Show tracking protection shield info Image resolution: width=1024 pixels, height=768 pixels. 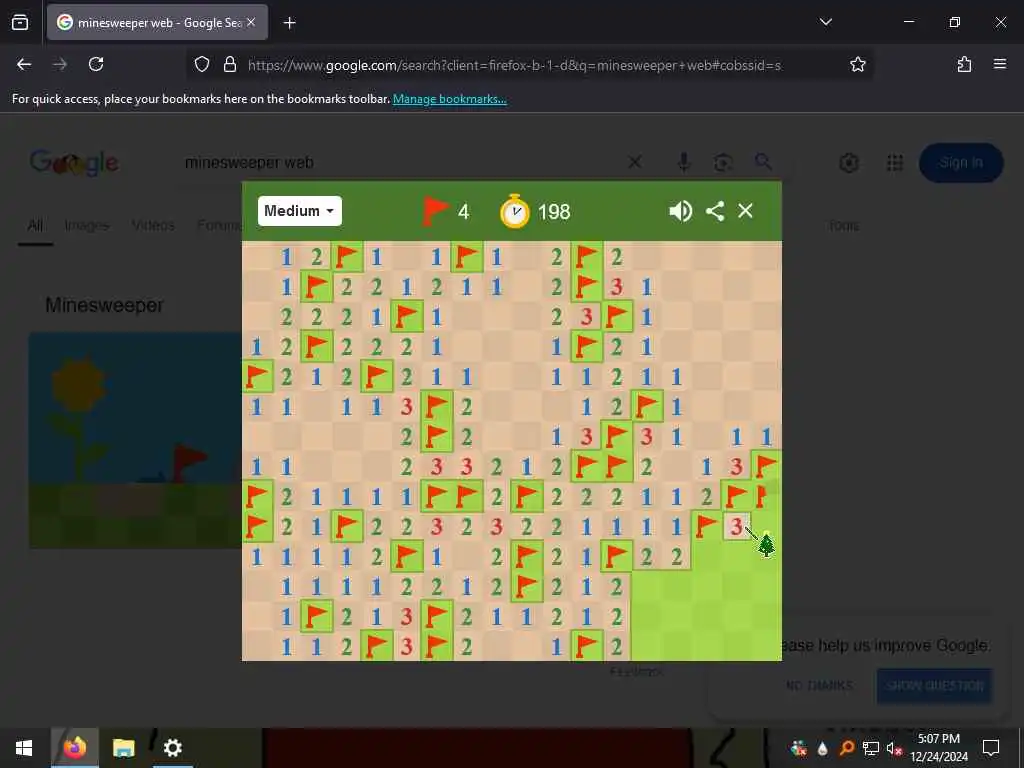(202, 64)
